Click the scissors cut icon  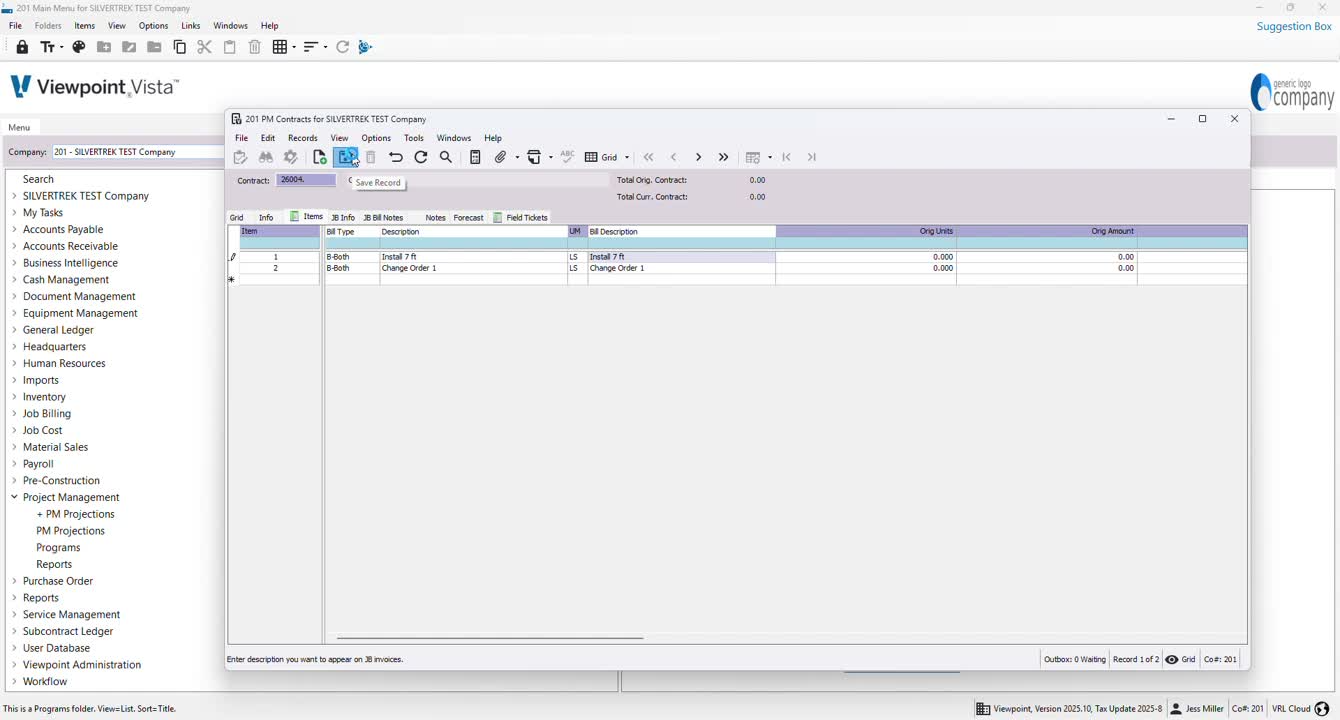(x=205, y=47)
